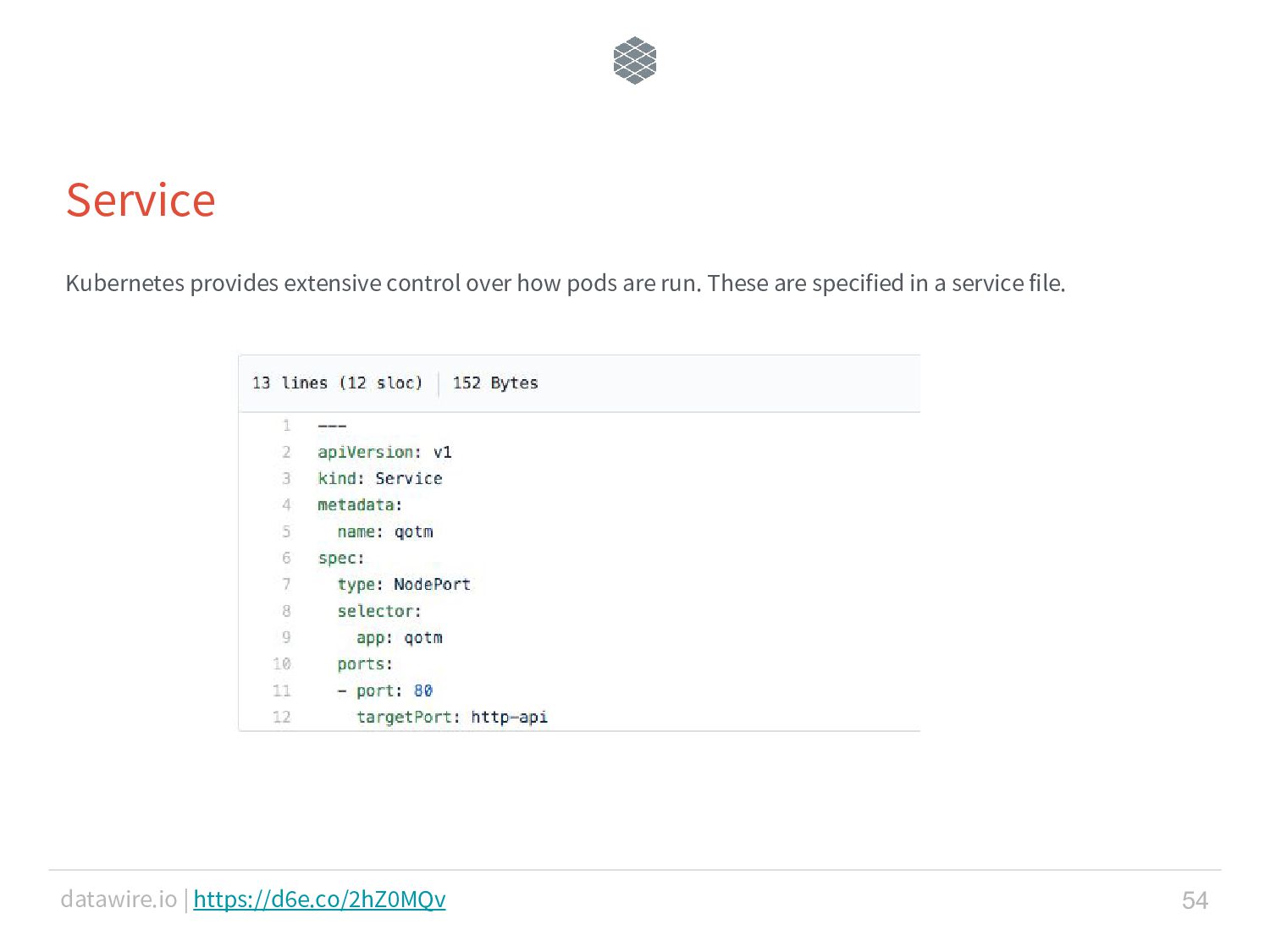Screen dimensions: 1270x952
Task: Click the Datawire hexagon logo icon
Action: click(x=635, y=60)
